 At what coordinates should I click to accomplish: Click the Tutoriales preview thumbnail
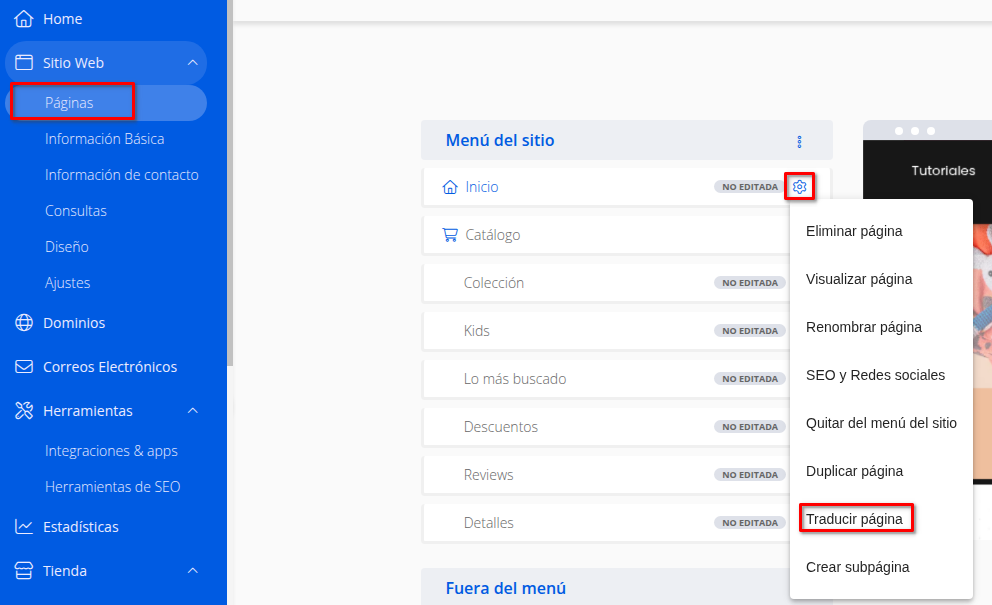pos(927,300)
